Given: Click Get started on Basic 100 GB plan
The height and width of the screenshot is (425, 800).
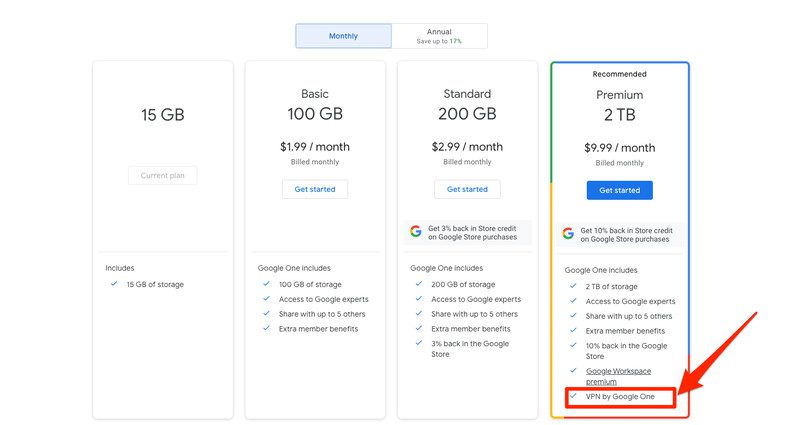Looking at the screenshot, I should pos(315,189).
